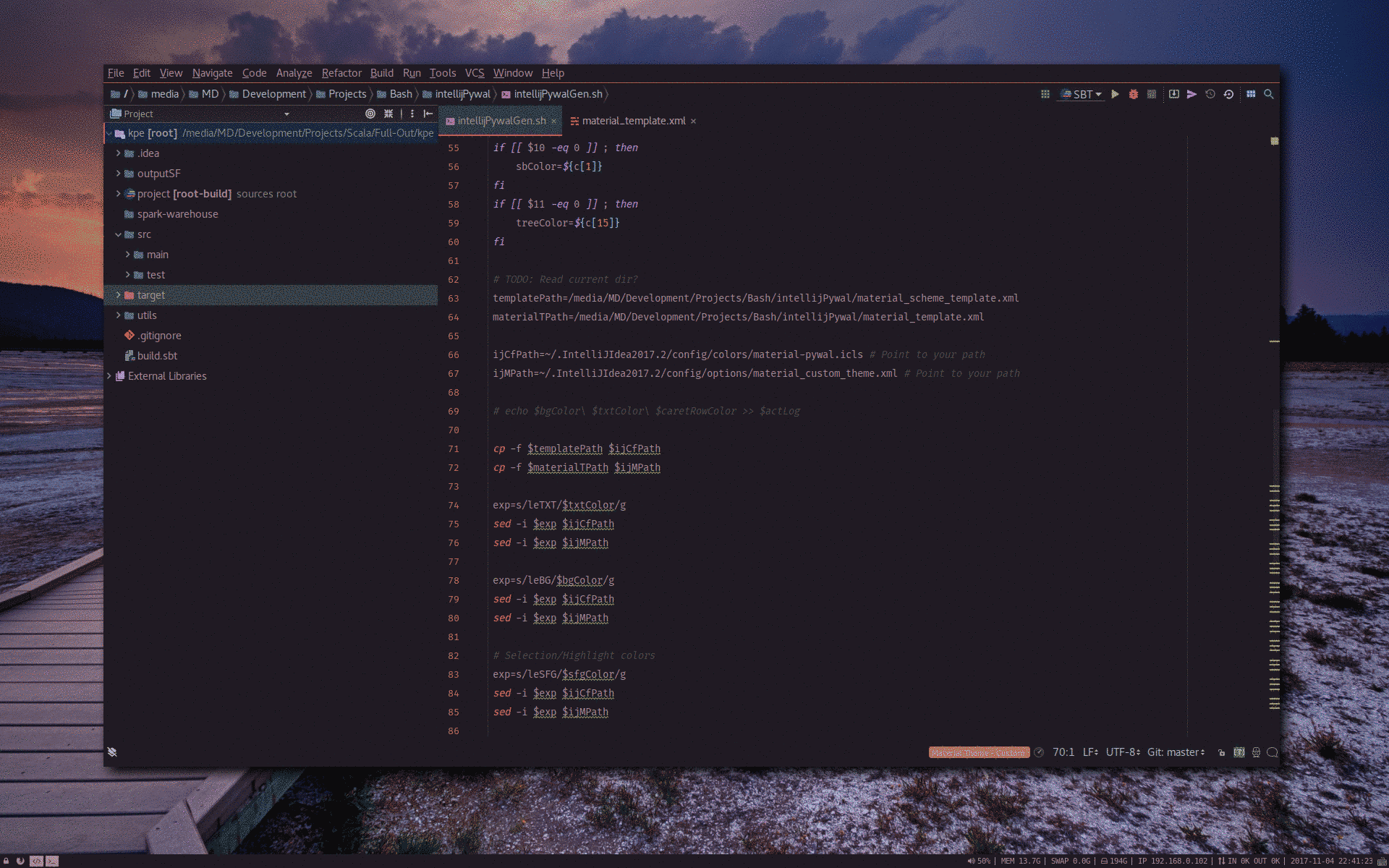The height and width of the screenshot is (868, 1389).
Task: Click the intellijPywal breadcrumb in navigation bar
Action: (x=462, y=94)
